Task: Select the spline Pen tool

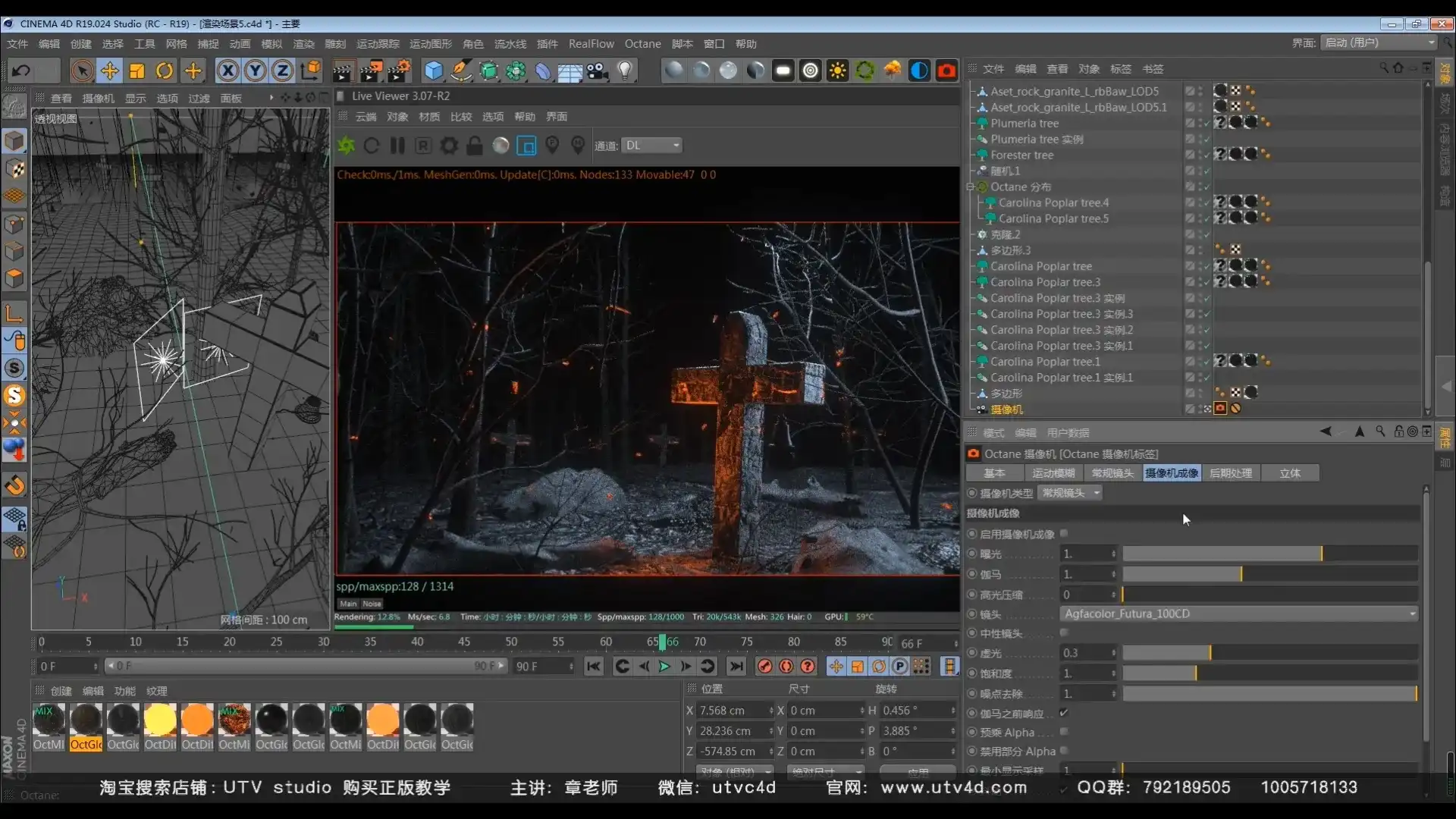Action: tap(460, 71)
